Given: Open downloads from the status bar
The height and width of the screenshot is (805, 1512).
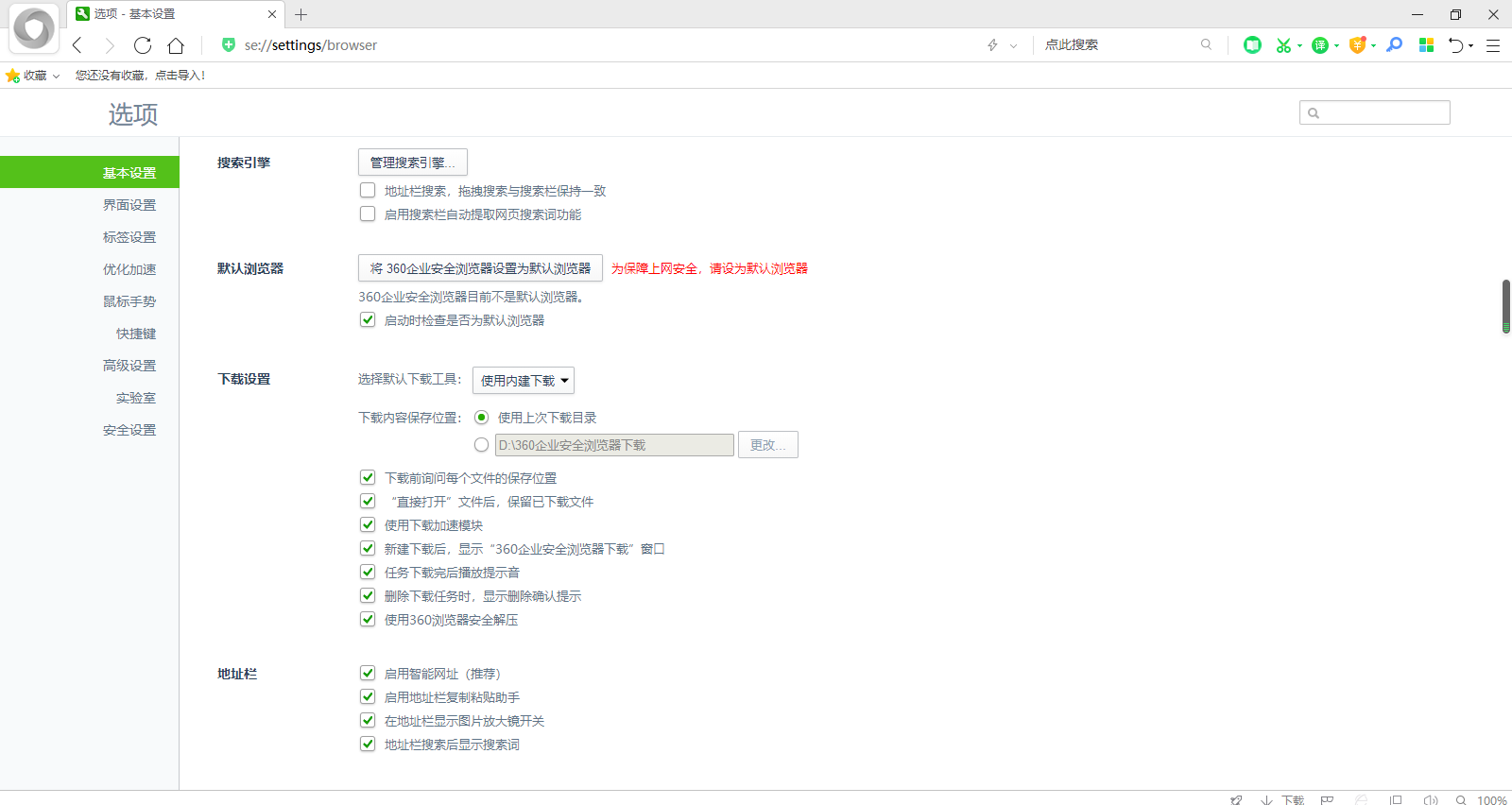Looking at the screenshot, I should (1282, 800).
